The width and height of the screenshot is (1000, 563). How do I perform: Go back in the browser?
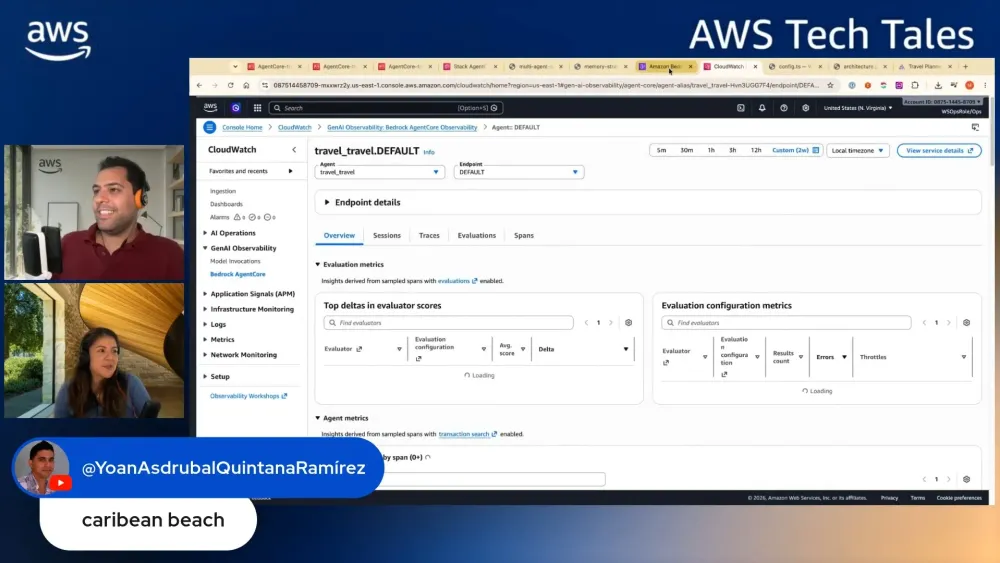[x=199, y=85]
